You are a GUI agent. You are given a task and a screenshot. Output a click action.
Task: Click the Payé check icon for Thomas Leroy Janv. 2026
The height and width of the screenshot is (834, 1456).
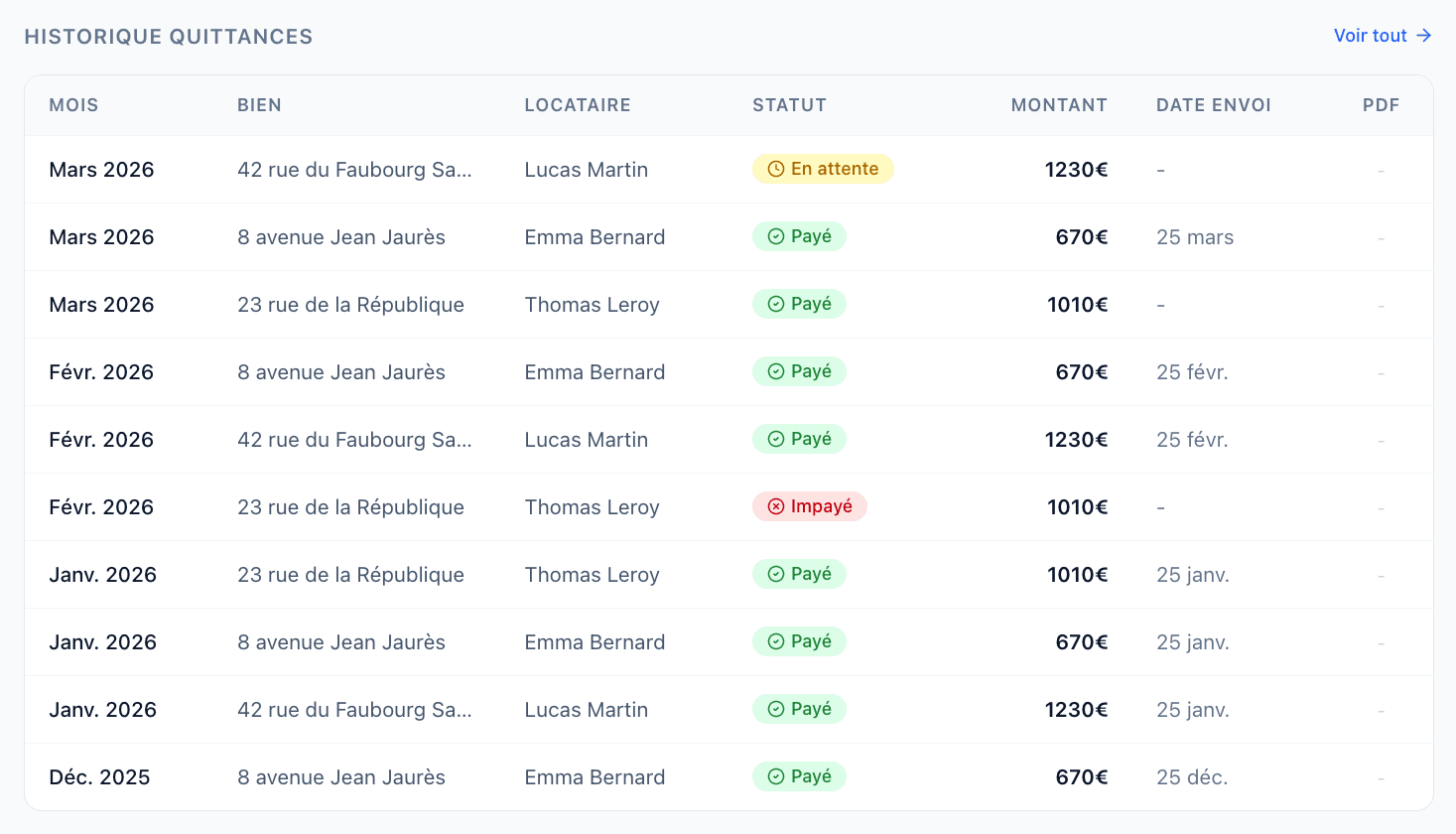click(776, 574)
